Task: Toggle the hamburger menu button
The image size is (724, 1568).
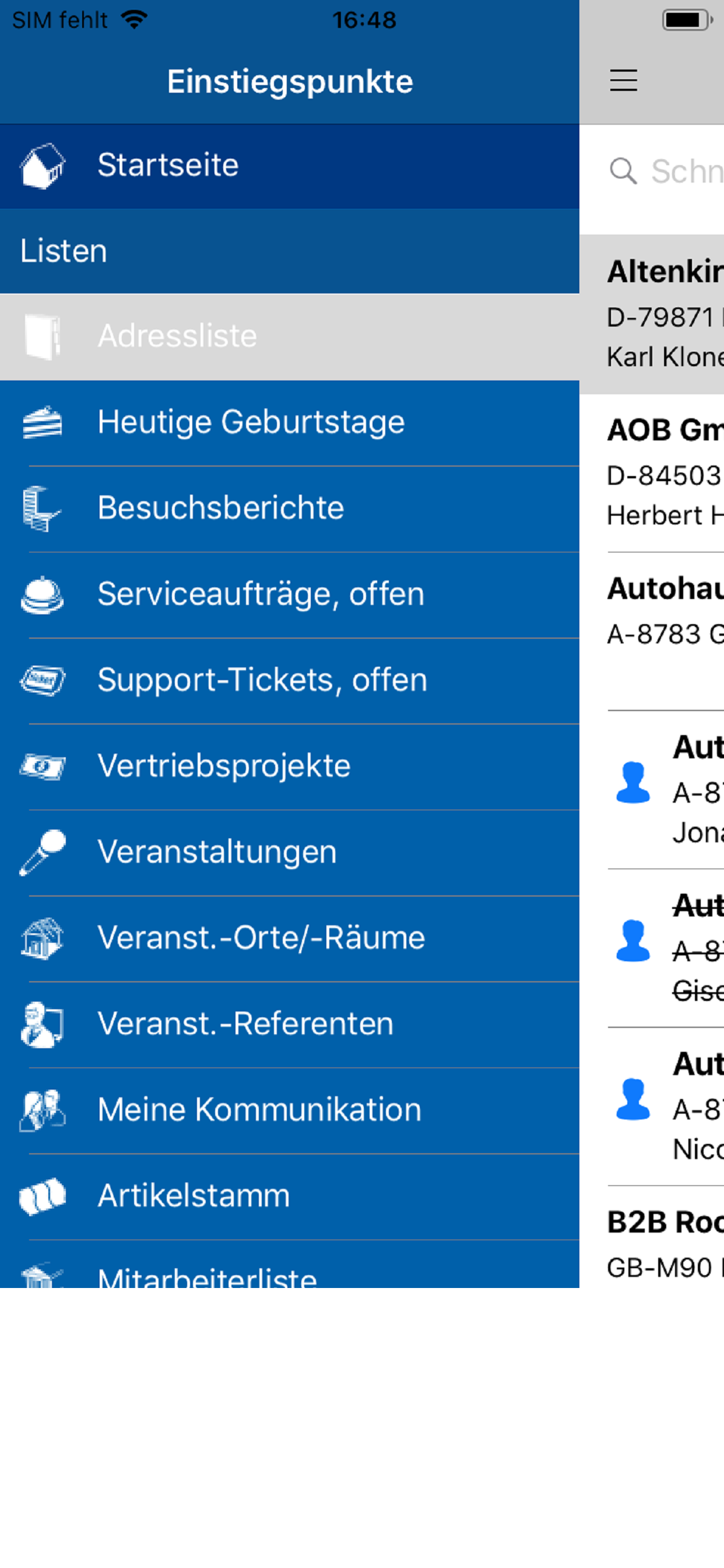Action: tap(624, 80)
